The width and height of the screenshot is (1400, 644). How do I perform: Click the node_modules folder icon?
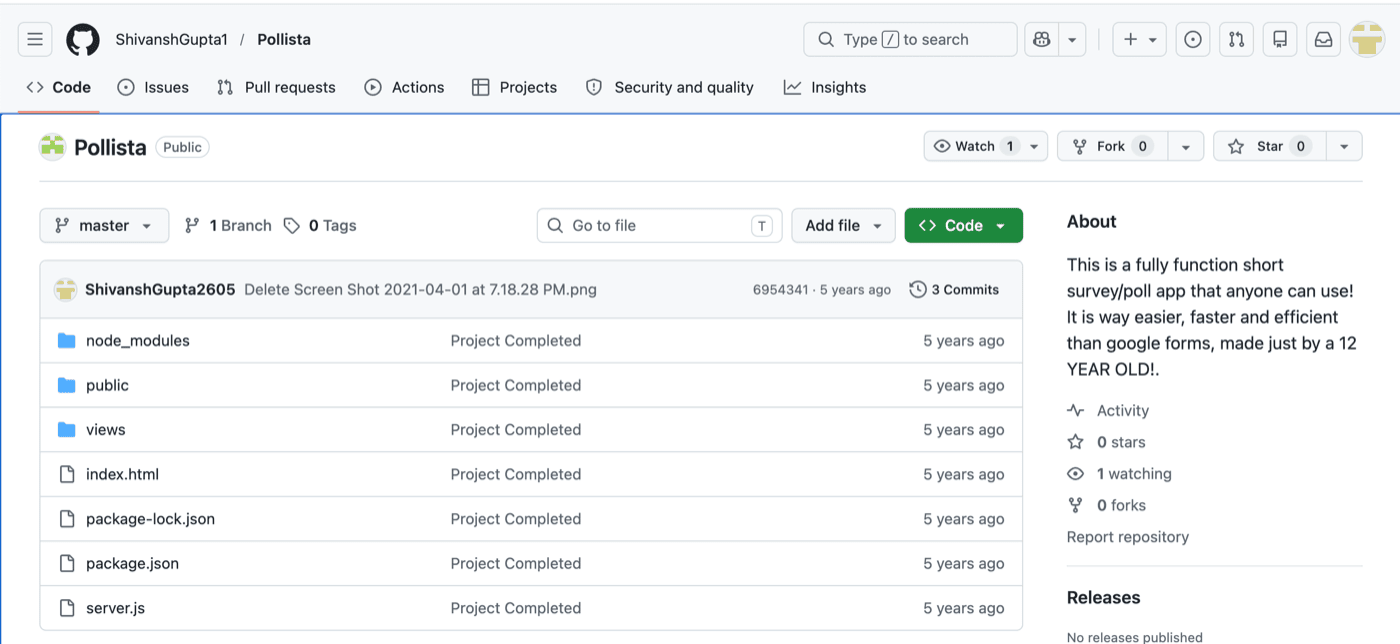click(x=67, y=340)
